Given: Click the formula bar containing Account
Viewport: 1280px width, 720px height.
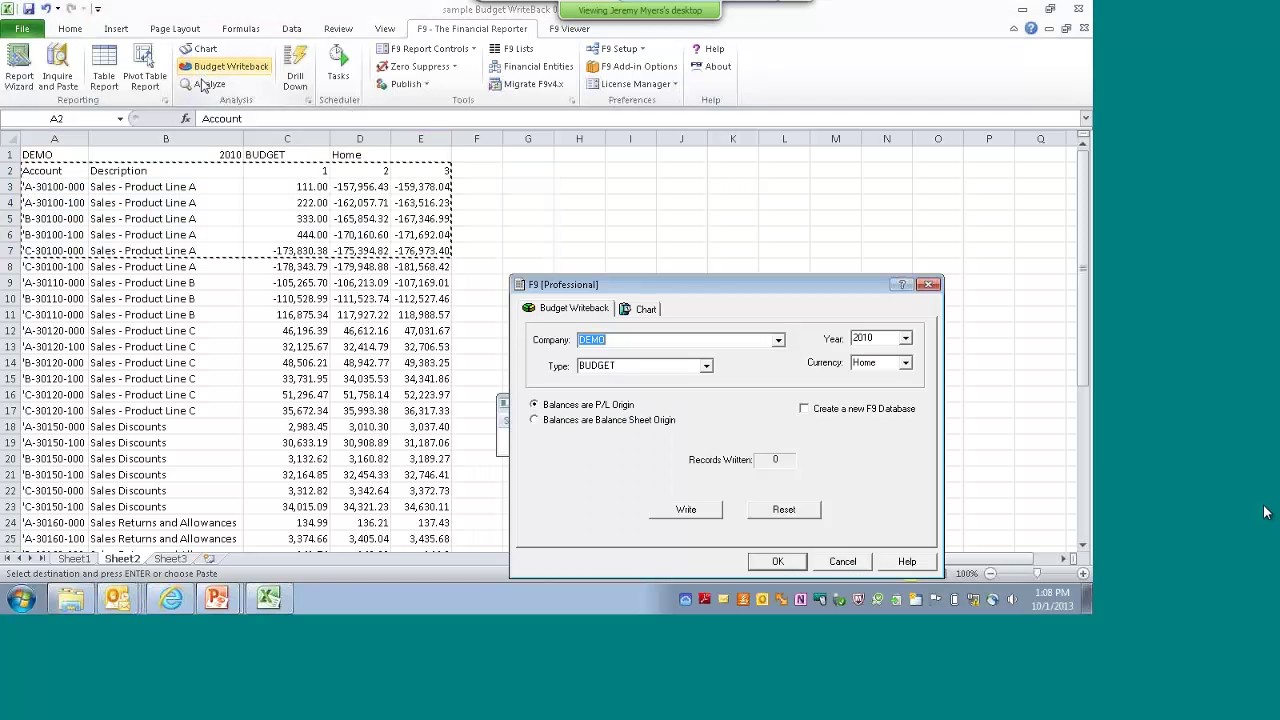Looking at the screenshot, I should pyautogui.click(x=637, y=119).
